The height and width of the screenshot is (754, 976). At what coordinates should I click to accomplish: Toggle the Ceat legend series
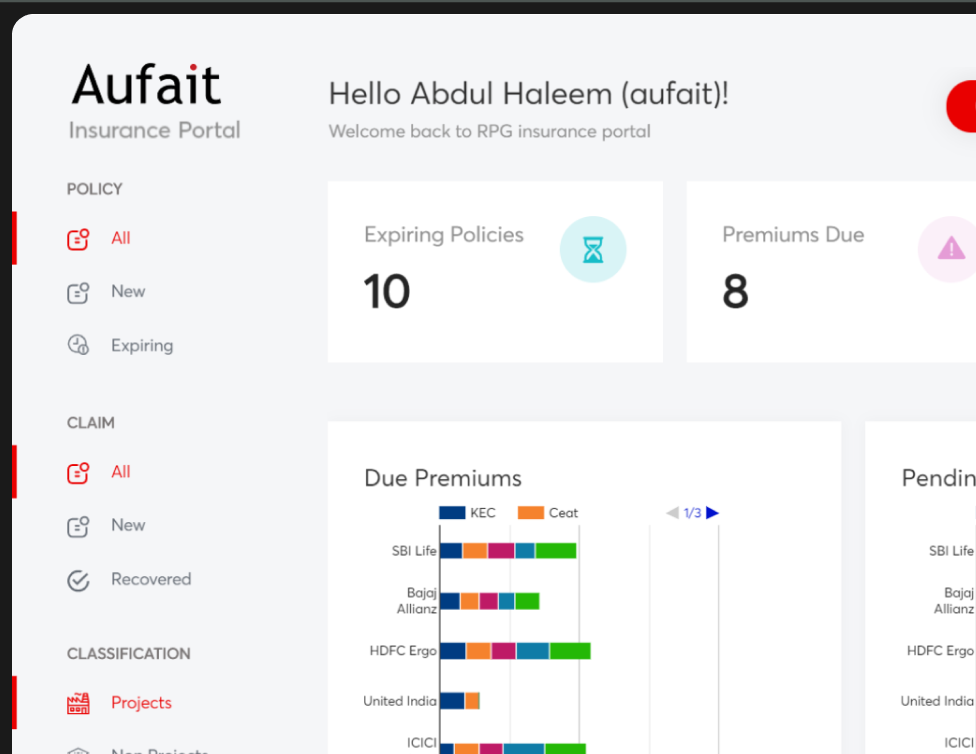click(x=547, y=513)
